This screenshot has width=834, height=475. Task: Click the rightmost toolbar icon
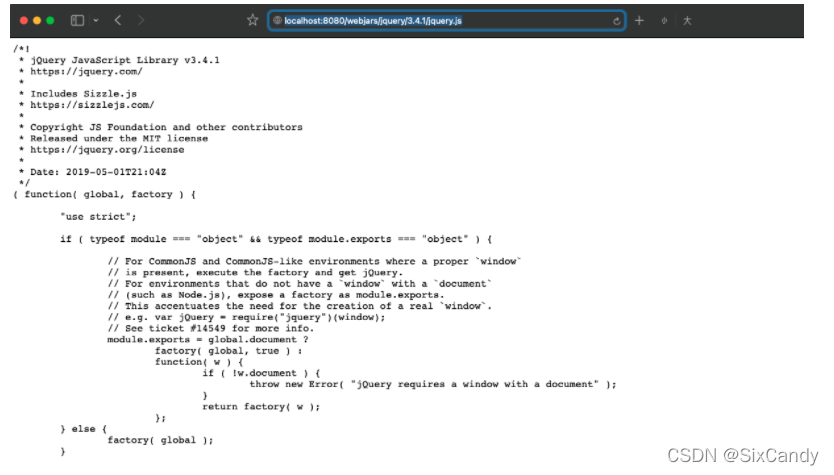coord(687,21)
